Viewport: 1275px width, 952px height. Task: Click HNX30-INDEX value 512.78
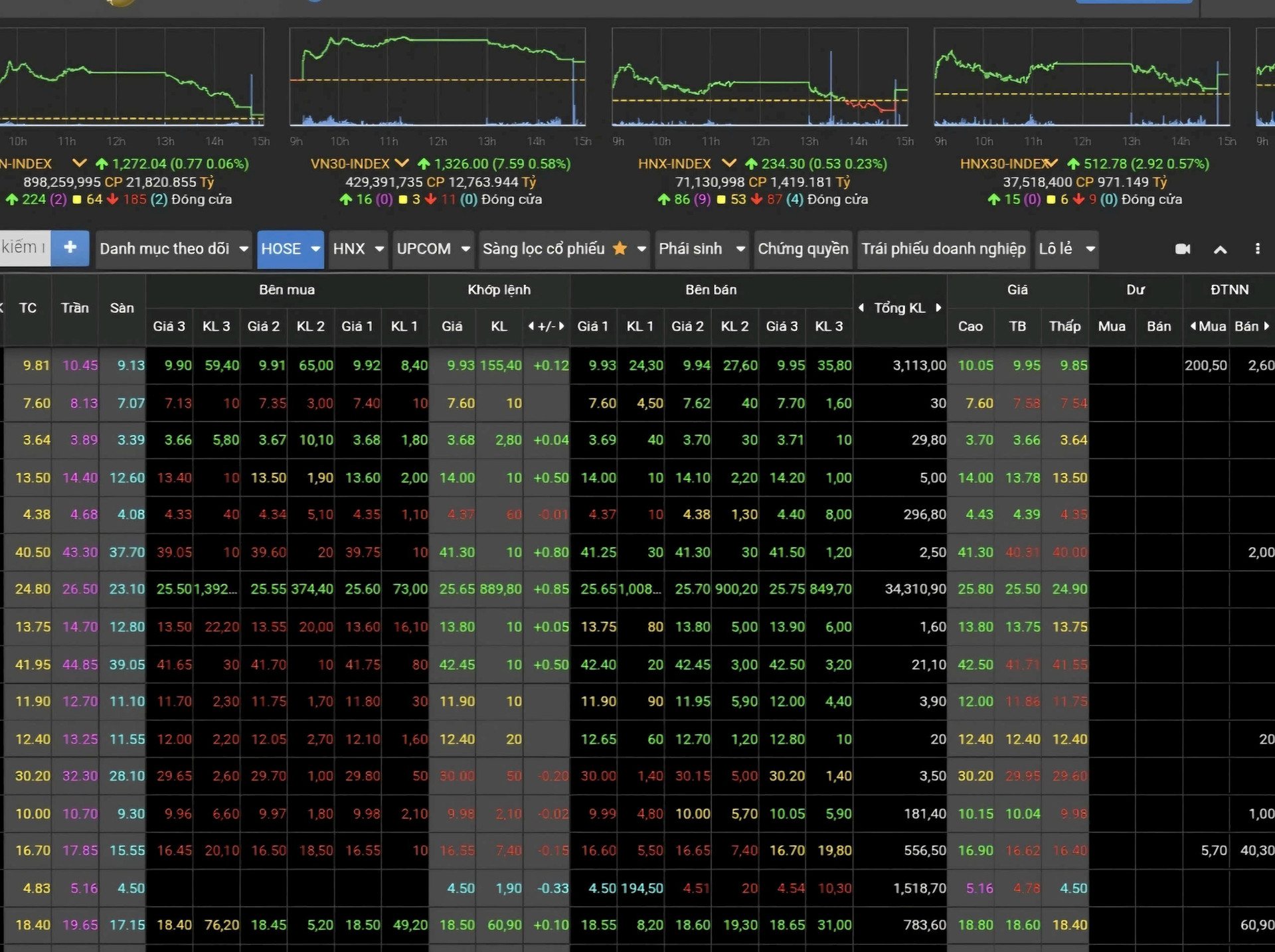click(x=1105, y=164)
